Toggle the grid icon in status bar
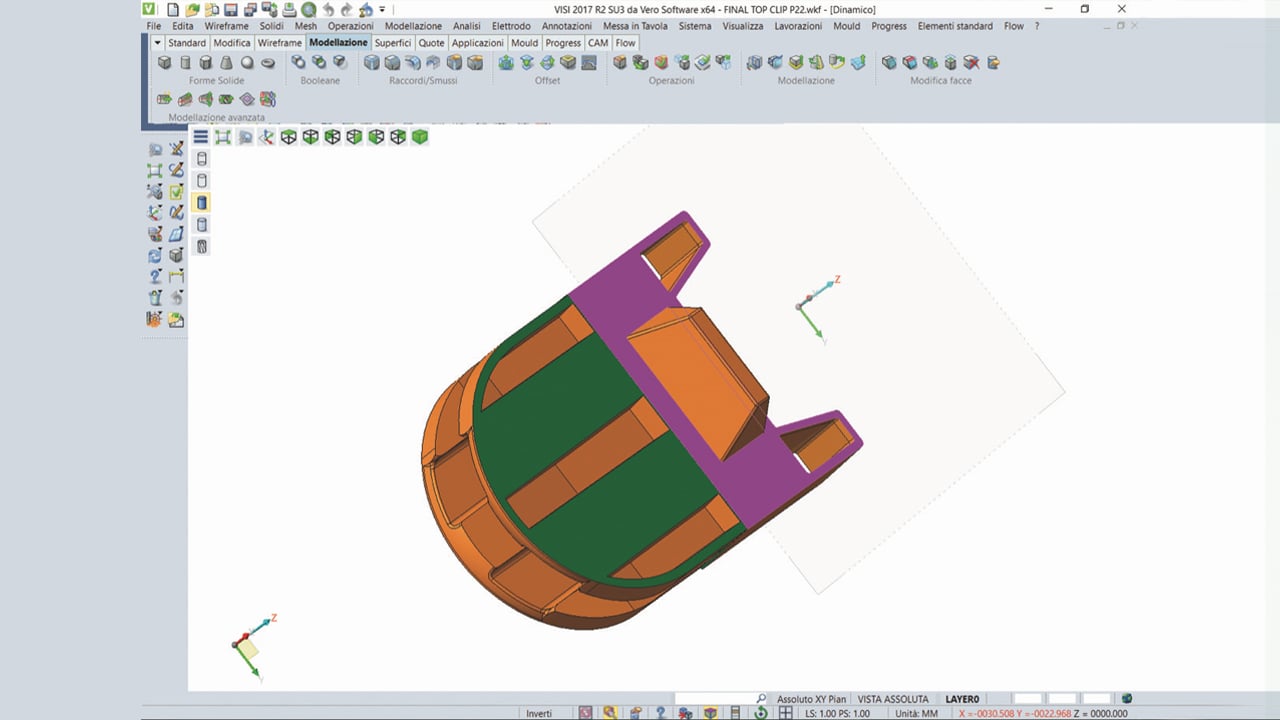 (785, 713)
